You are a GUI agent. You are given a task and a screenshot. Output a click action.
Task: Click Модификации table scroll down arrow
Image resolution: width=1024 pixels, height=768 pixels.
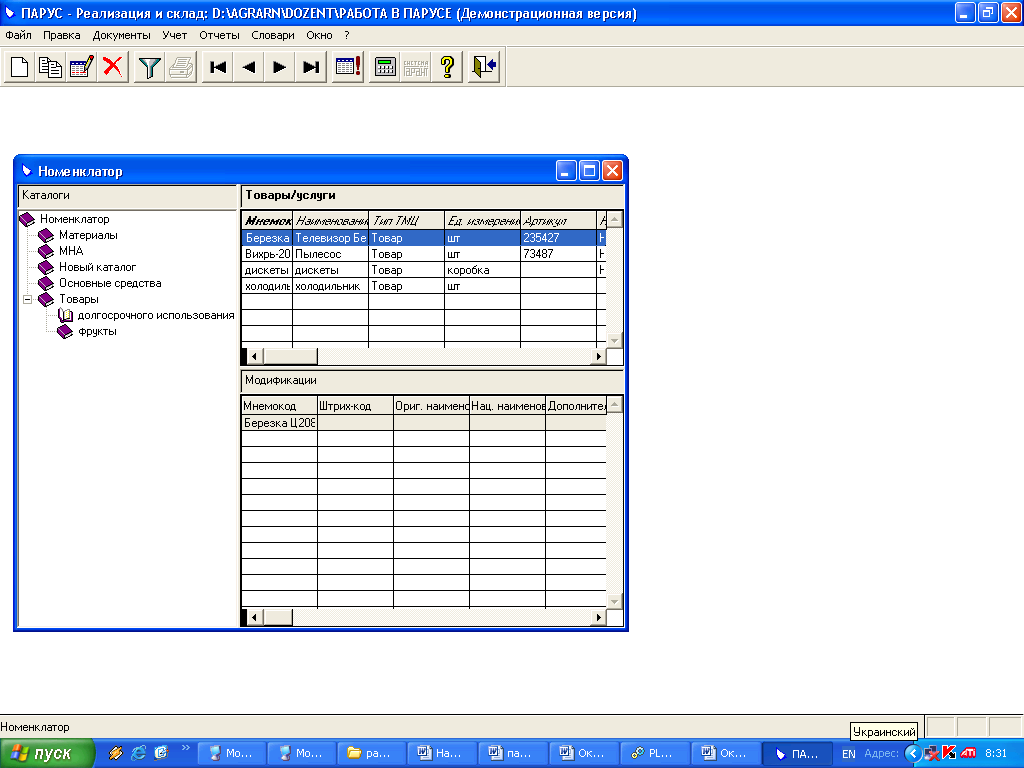pos(614,601)
